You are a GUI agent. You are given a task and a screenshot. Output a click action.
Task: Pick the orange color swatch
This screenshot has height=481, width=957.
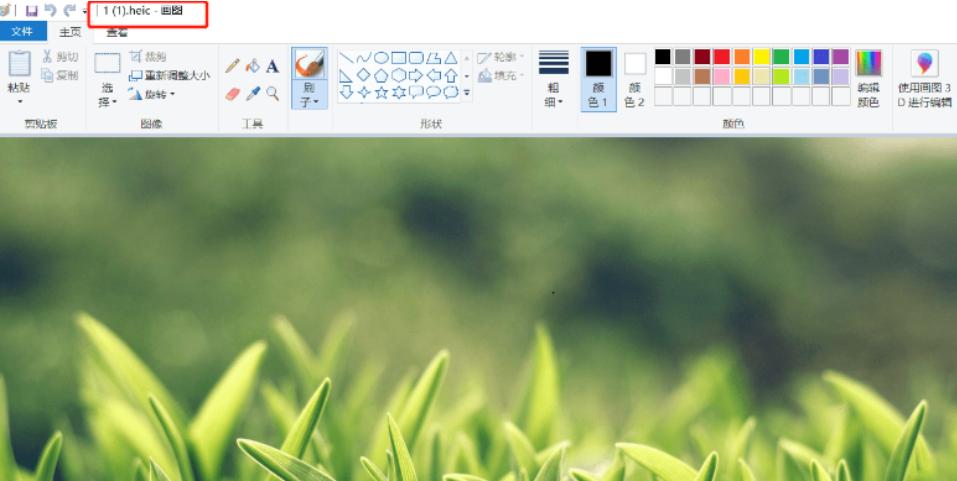[742, 57]
